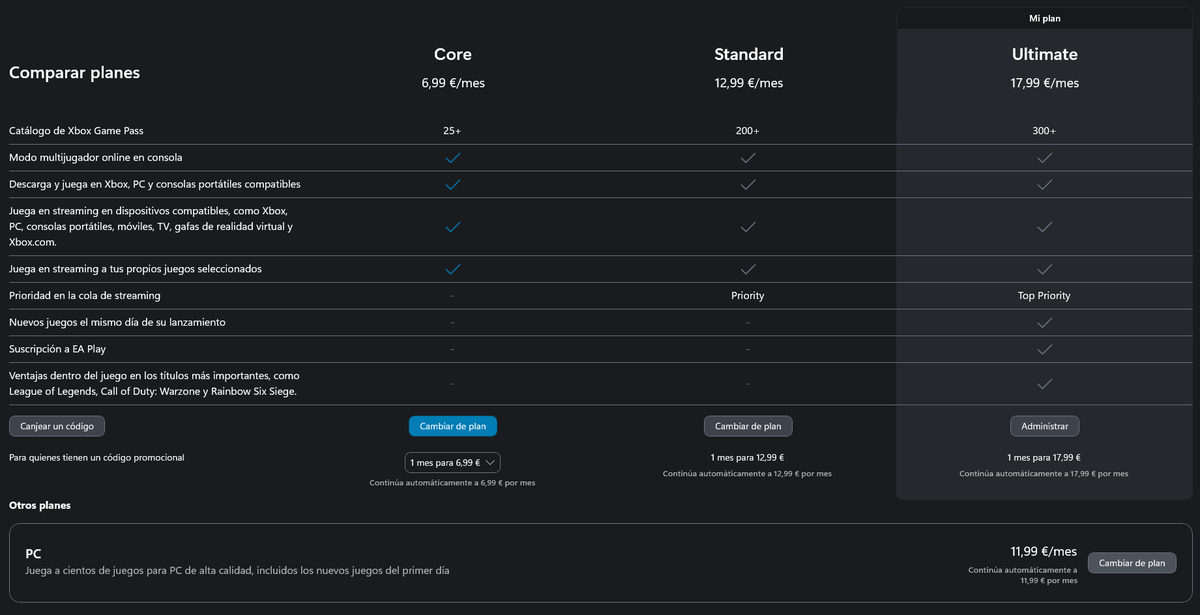The width and height of the screenshot is (1200, 615).
Task: Select the Ultimate plan heading
Action: tap(1044, 54)
